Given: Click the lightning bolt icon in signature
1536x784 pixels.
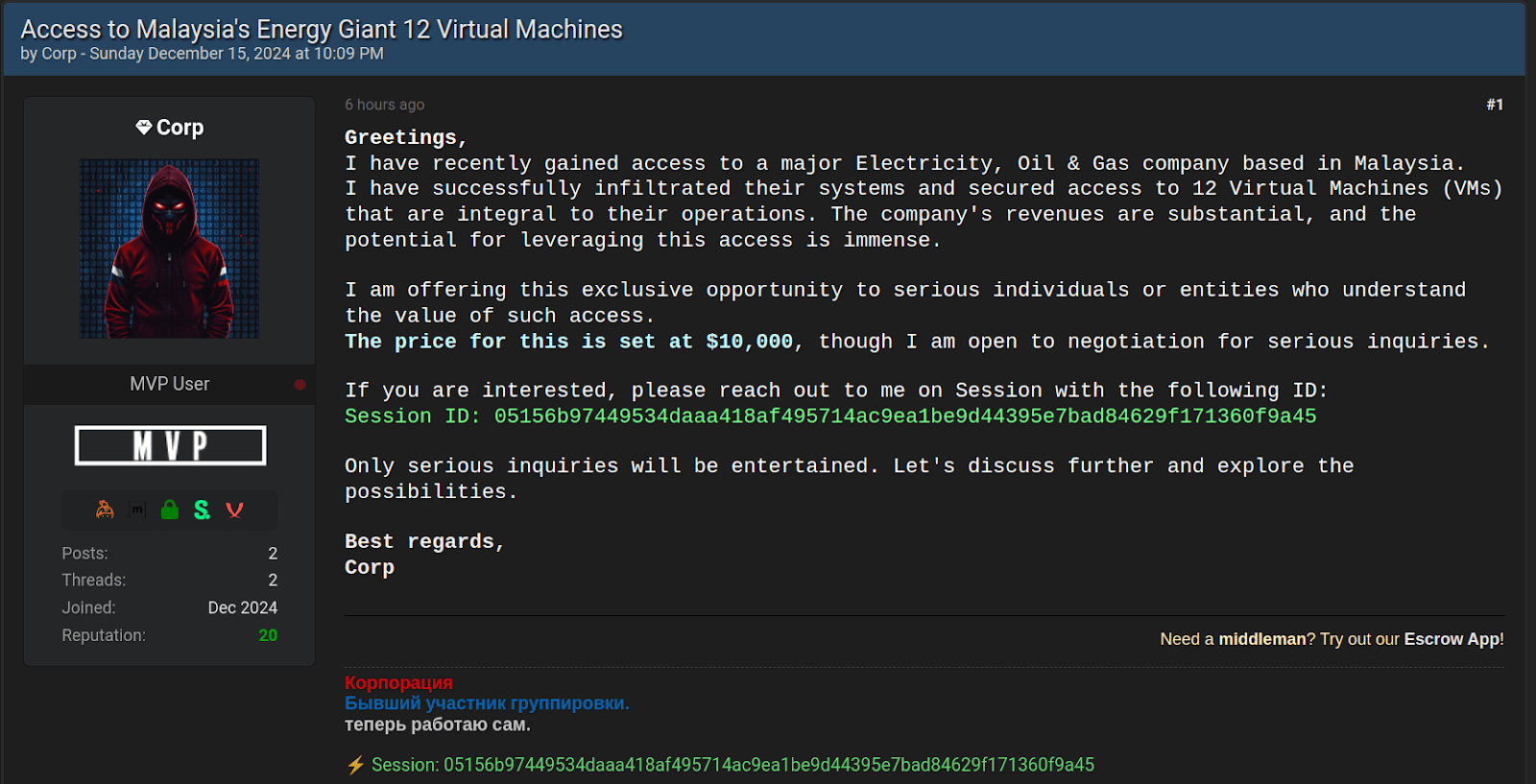Looking at the screenshot, I should point(355,765).
